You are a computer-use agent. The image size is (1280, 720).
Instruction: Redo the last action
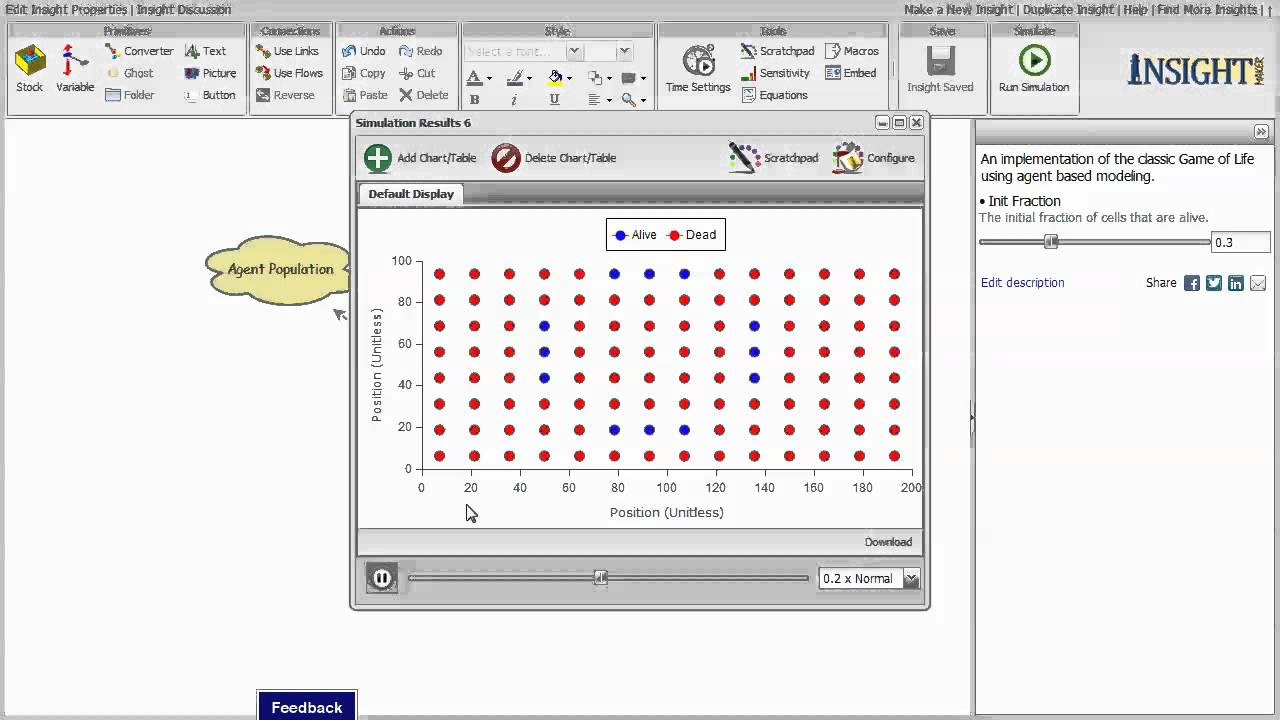tap(420, 51)
